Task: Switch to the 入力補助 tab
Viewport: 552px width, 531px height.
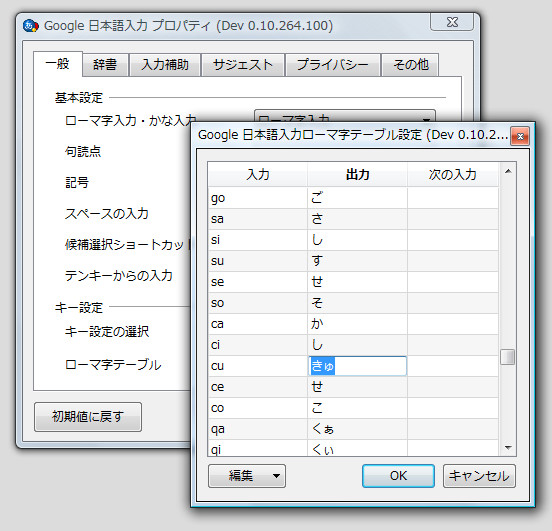Action: click(x=165, y=65)
